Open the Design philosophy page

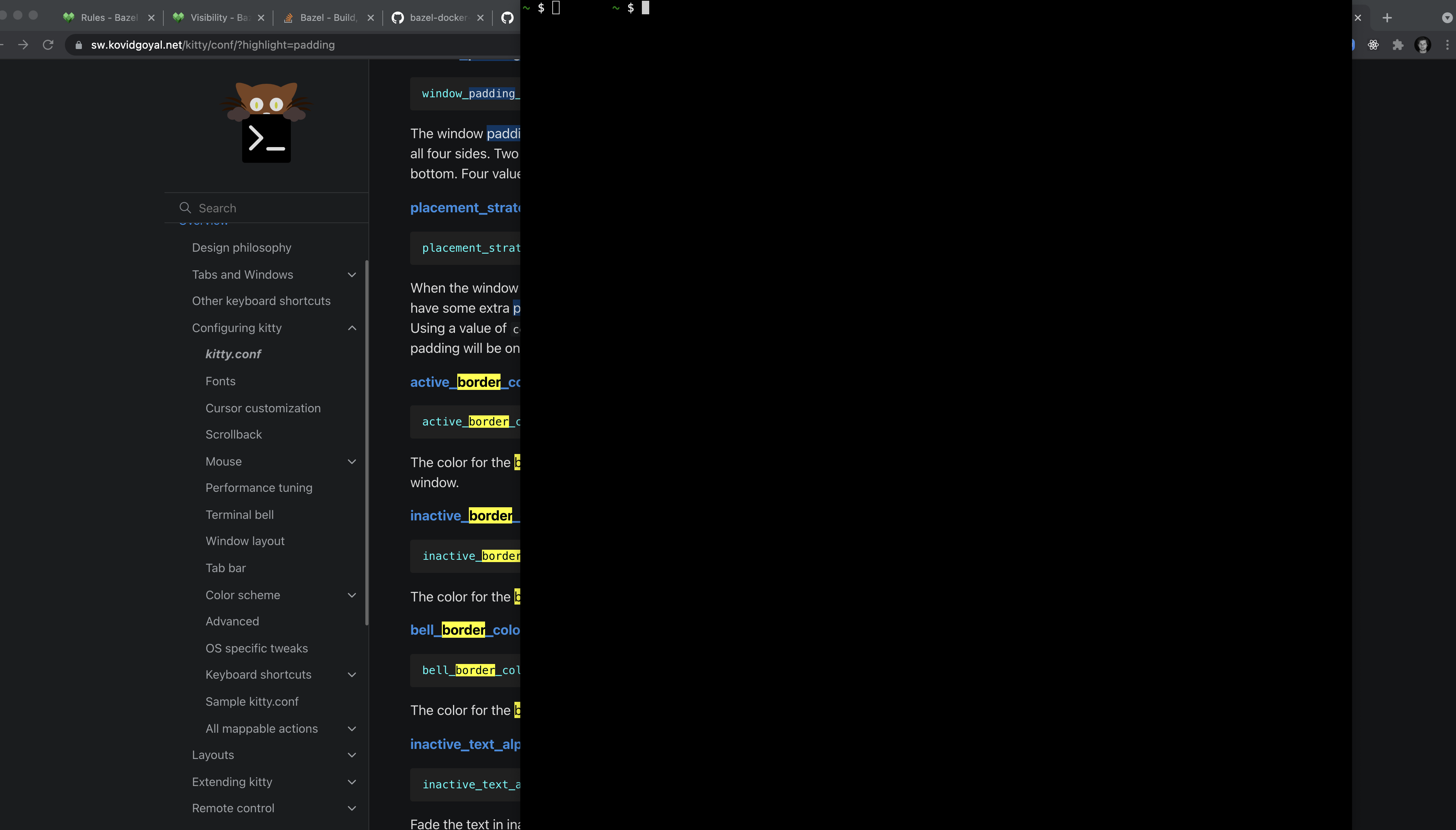click(x=241, y=247)
